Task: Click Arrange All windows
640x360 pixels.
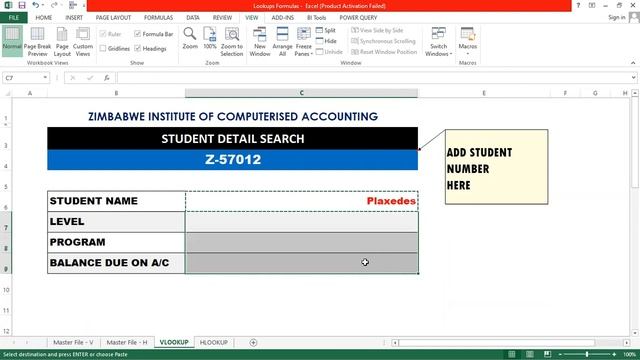Action: point(282,42)
